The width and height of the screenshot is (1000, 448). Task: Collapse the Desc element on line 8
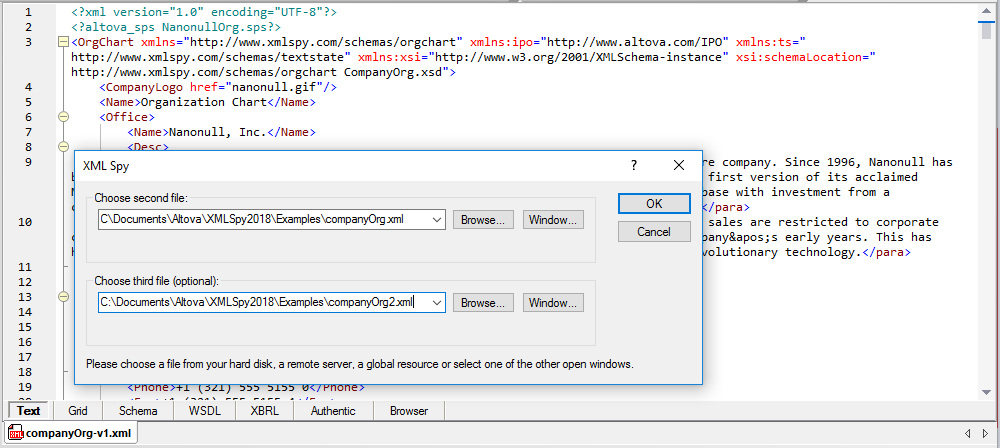pos(64,147)
